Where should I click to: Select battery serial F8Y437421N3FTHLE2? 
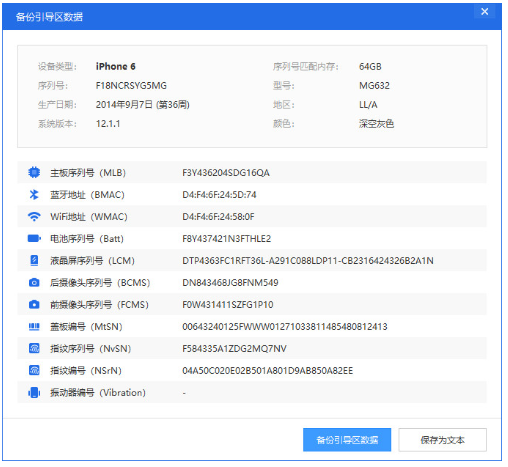(x=226, y=239)
